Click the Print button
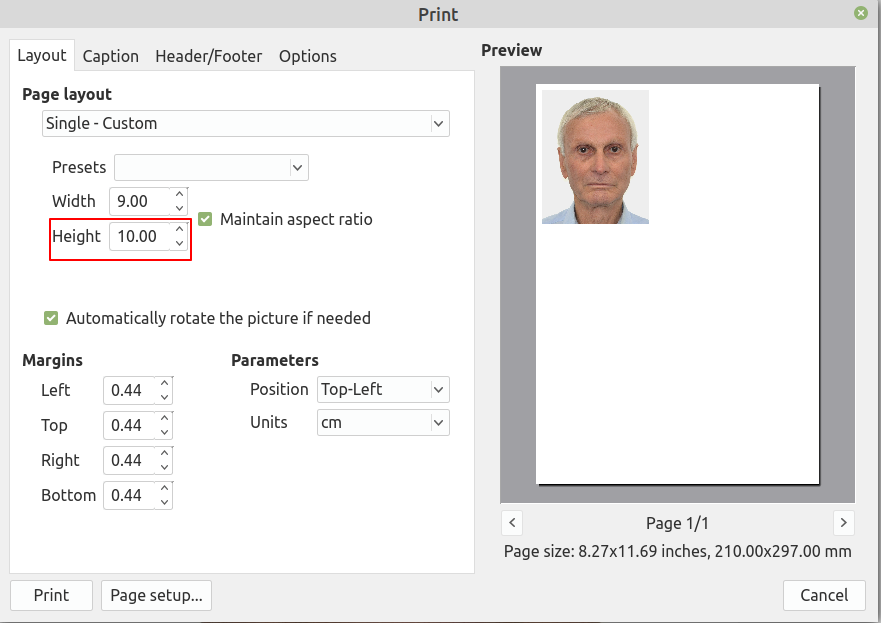Image resolution: width=881 pixels, height=623 pixels. 51,595
